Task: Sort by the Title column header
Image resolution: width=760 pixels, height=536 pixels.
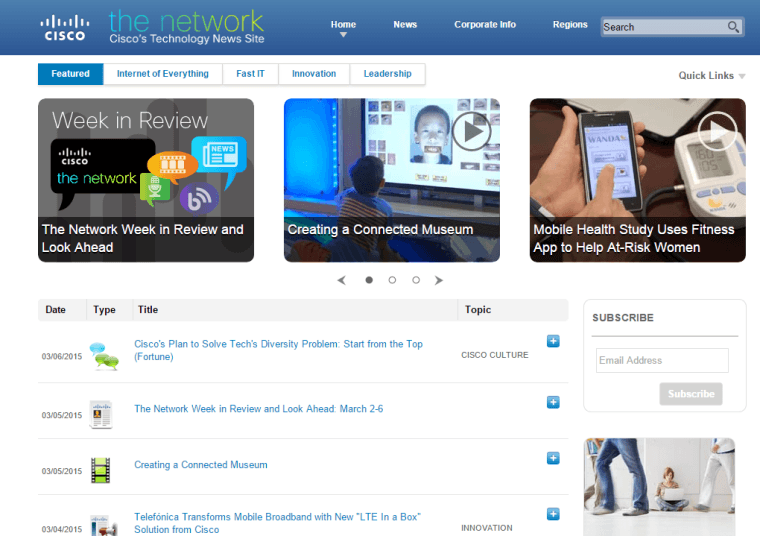Action: pos(148,310)
